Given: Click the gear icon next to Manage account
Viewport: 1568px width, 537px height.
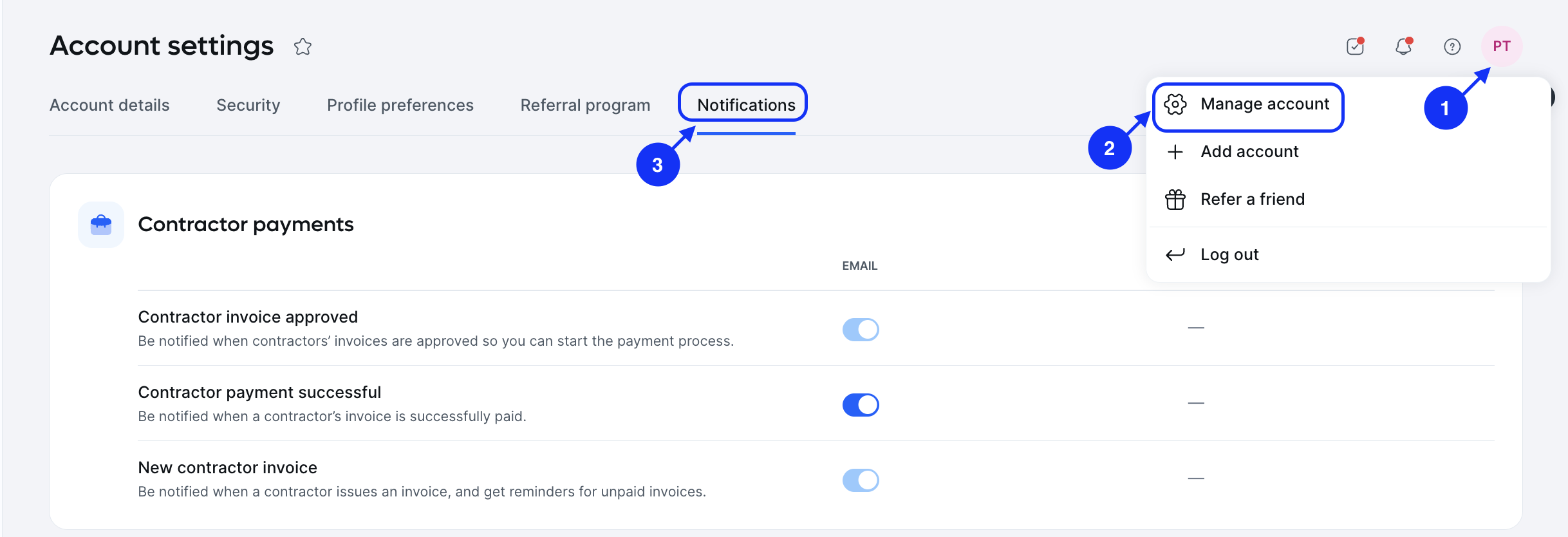Looking at the screenshot, I should point(1175,104).
